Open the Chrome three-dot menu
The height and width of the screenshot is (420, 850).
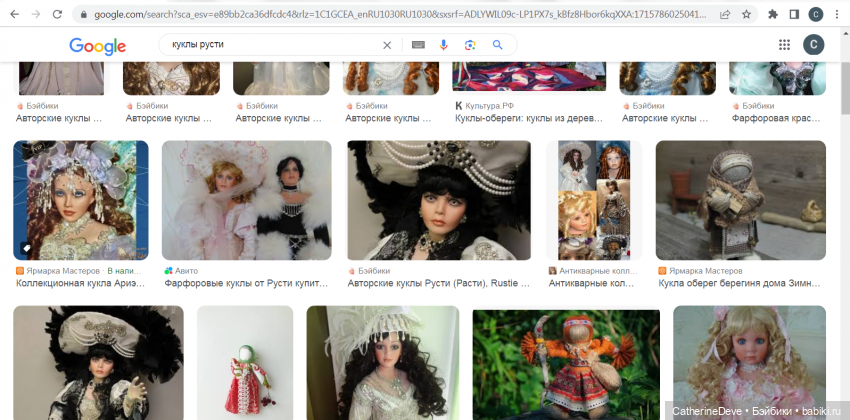(x=837, y=14)
